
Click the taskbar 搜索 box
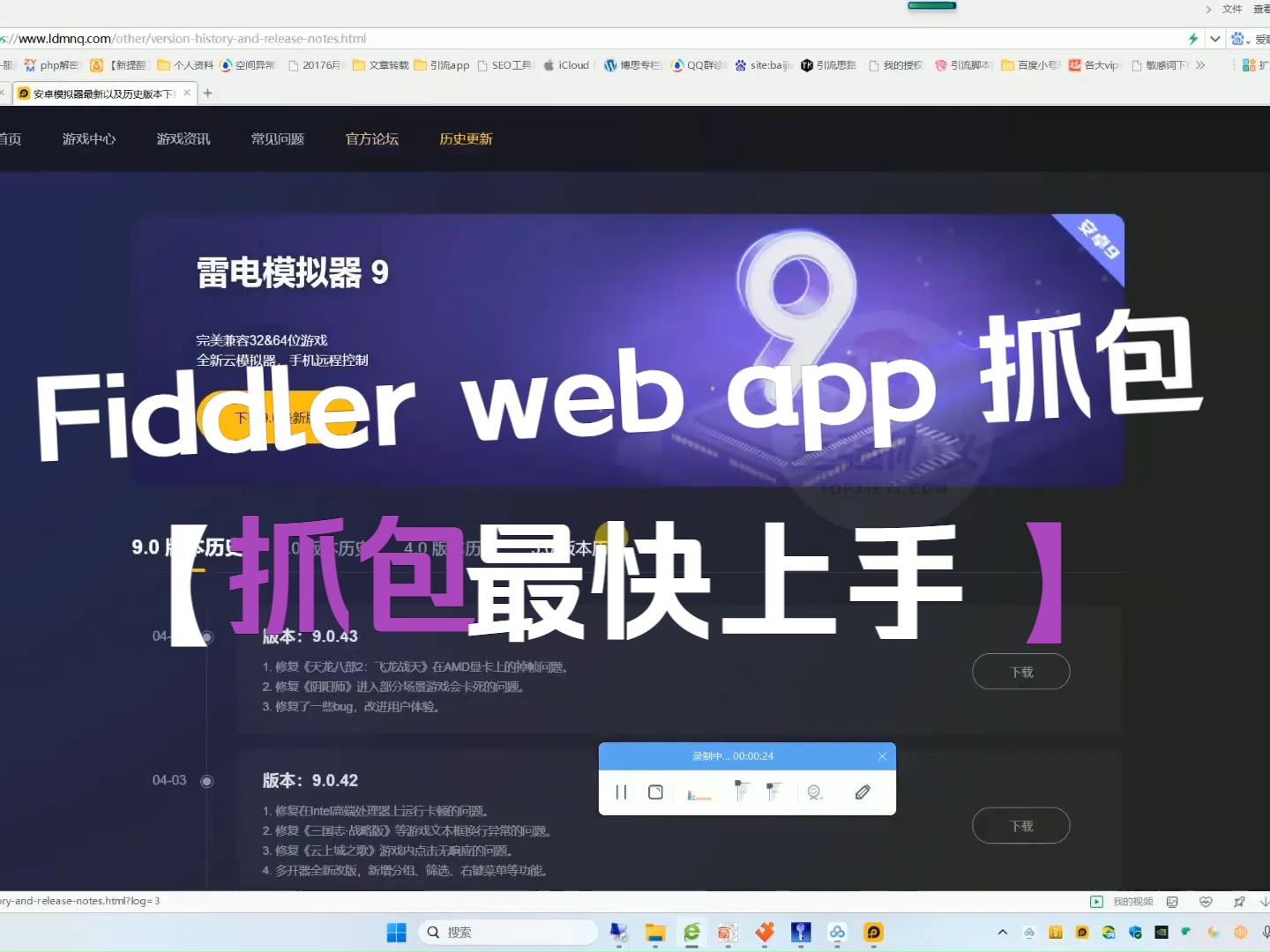[x=509, y=933]
